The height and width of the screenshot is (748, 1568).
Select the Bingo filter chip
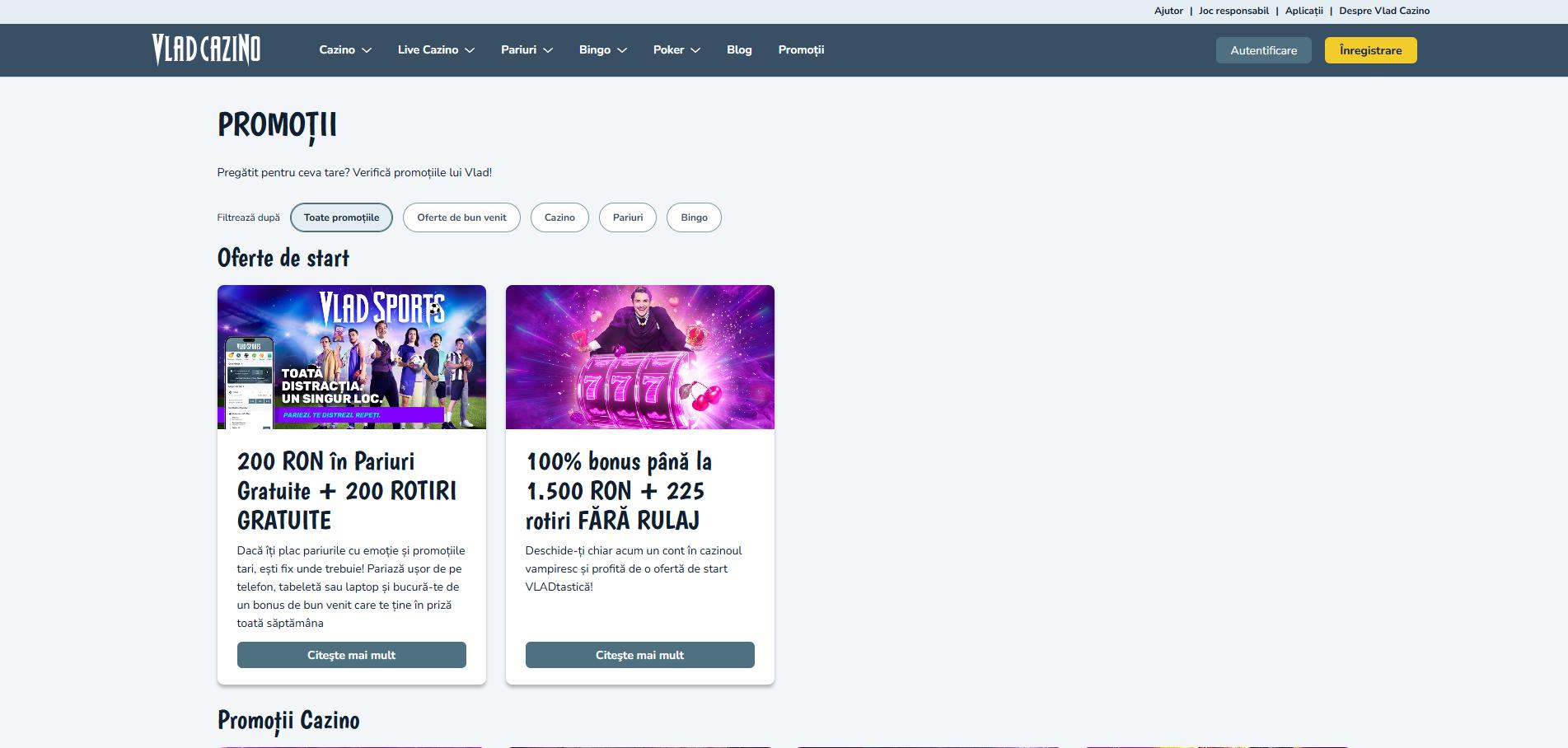tap(694, 217)
